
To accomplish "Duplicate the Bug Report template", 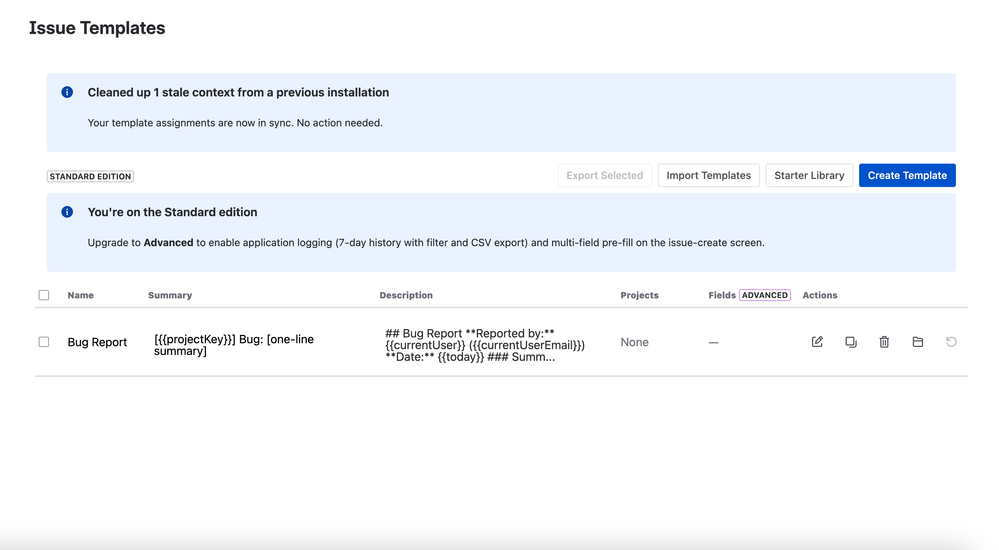I will [851, 342].
